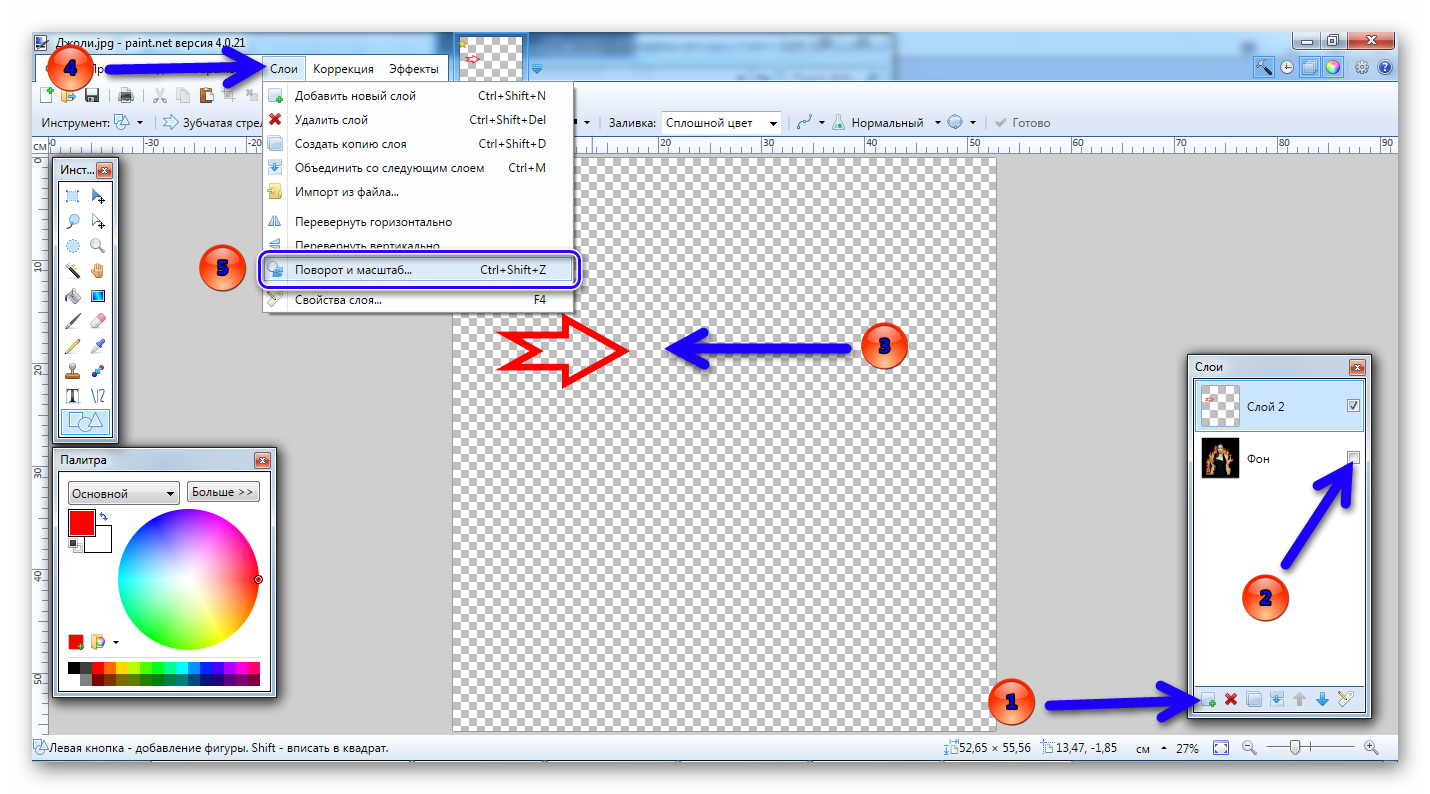1430x794 pixels.
Task: Click the Больше >> button in palette
Action: pyautogui.click(x=222, y=492)
